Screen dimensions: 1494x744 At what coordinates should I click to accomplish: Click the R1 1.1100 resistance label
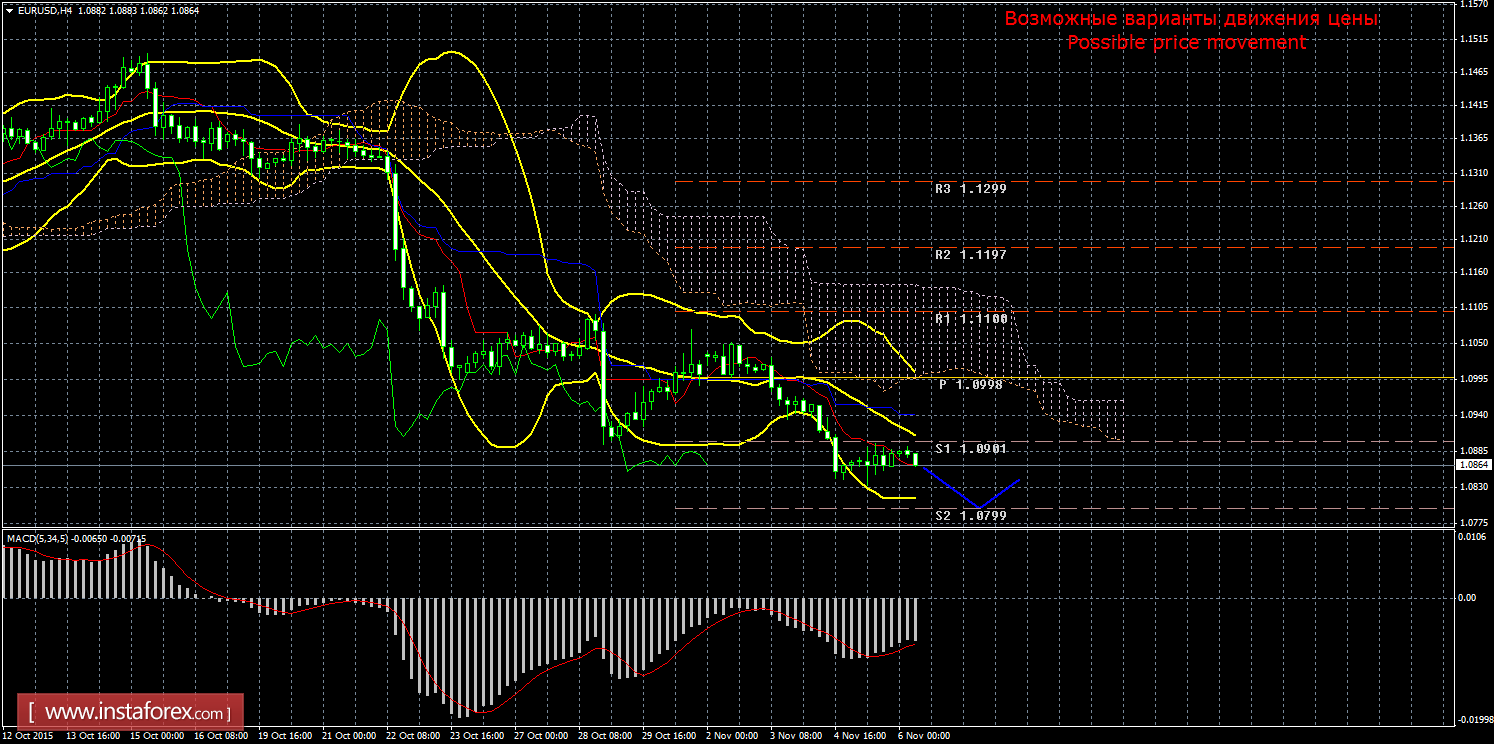(970, 318)
